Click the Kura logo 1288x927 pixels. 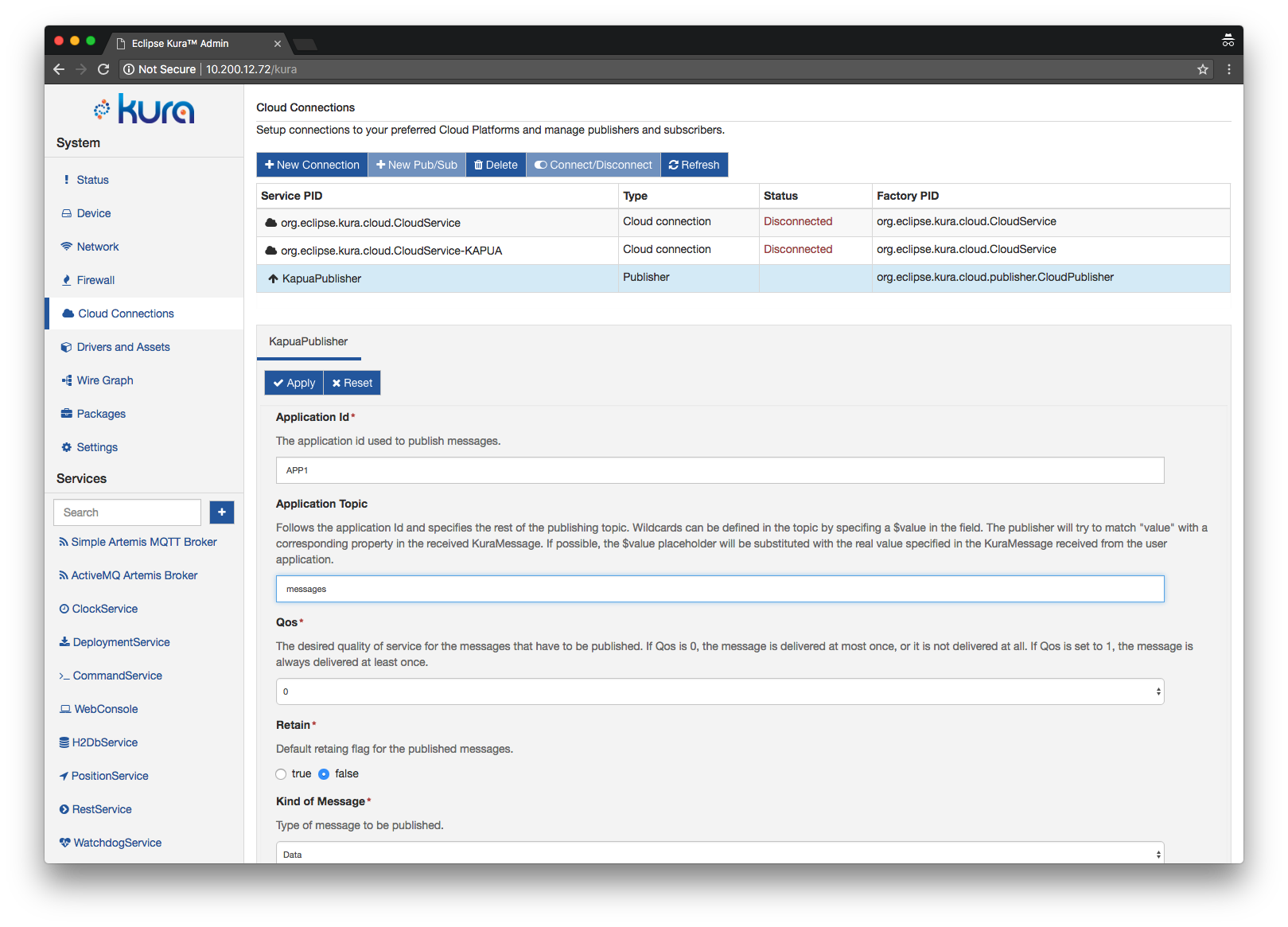pos(144,109)
